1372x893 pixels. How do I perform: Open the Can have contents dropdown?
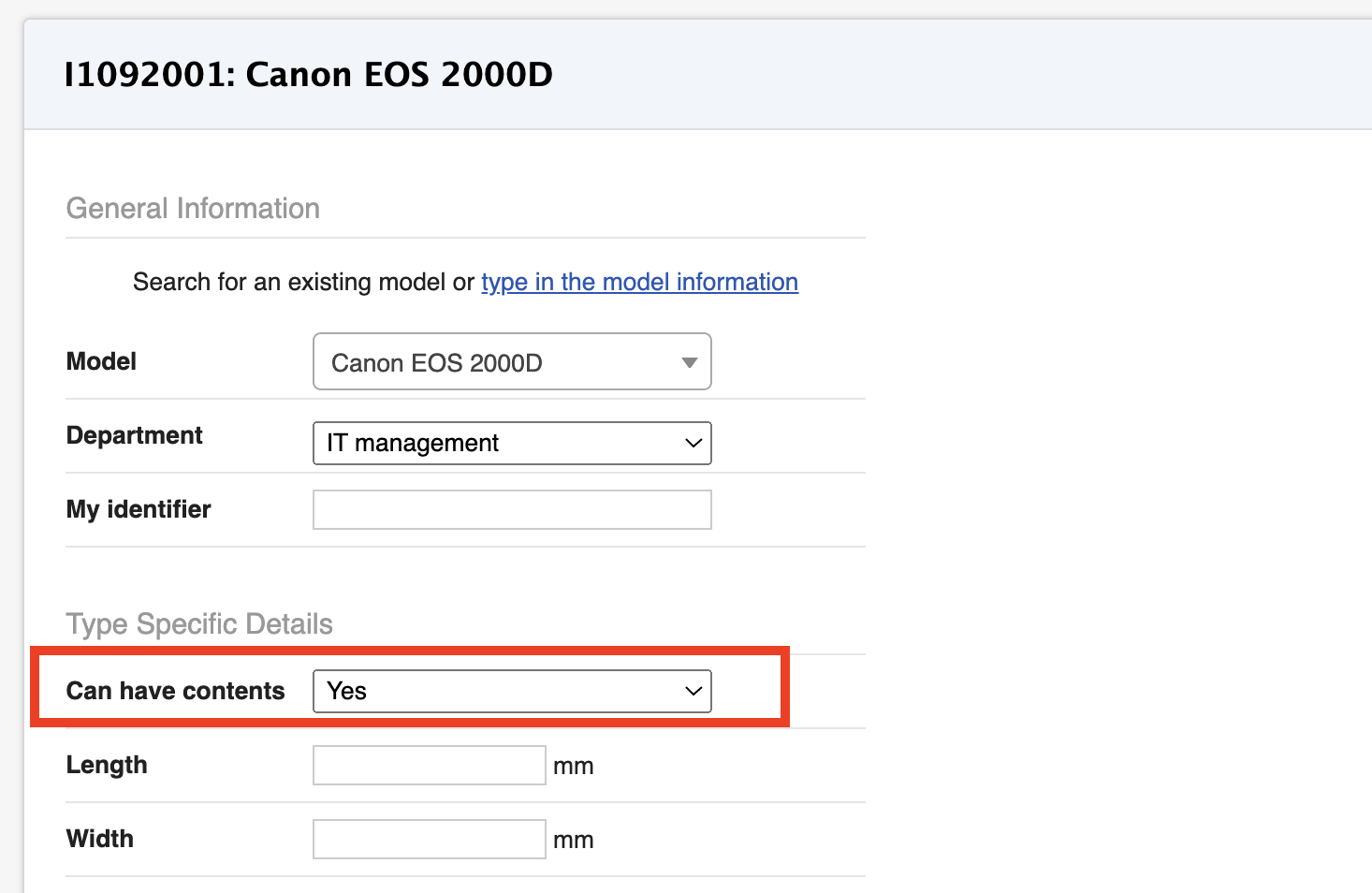click(x=512, y=691)
